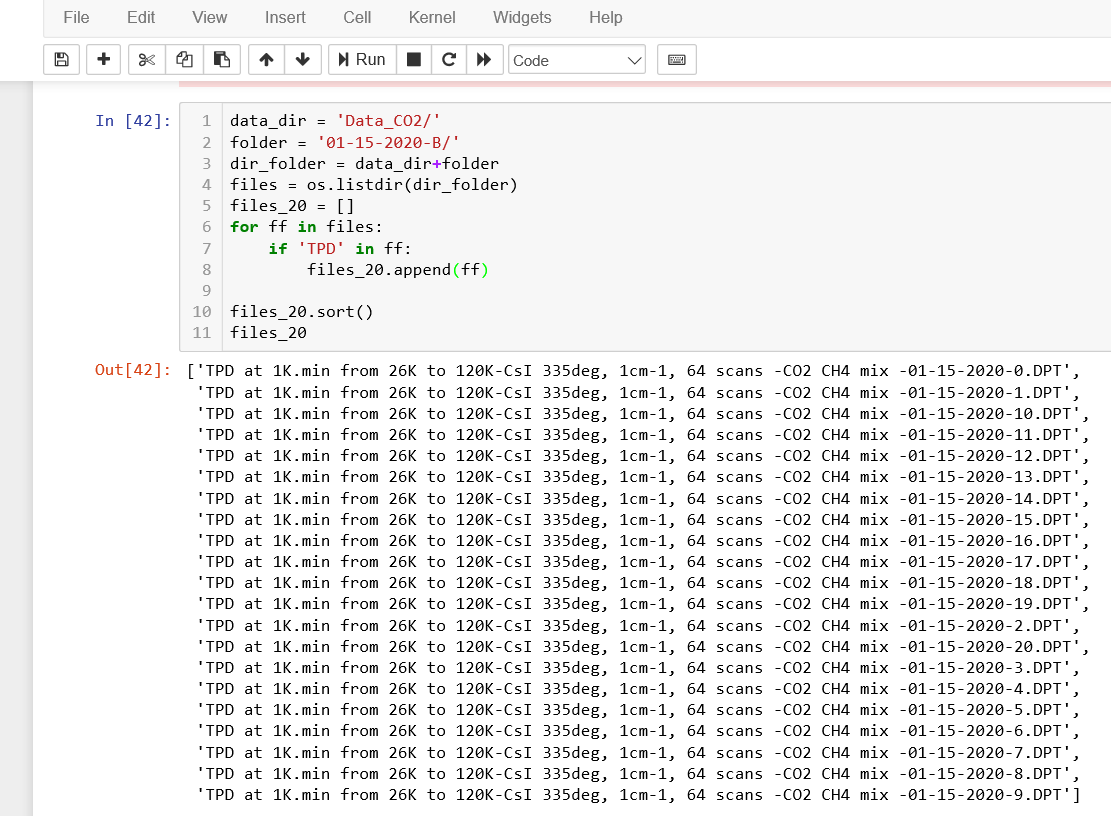This screenshot has width=1111, height=816.
Task: Collapse the Out[42] output area
Action: 132,370
